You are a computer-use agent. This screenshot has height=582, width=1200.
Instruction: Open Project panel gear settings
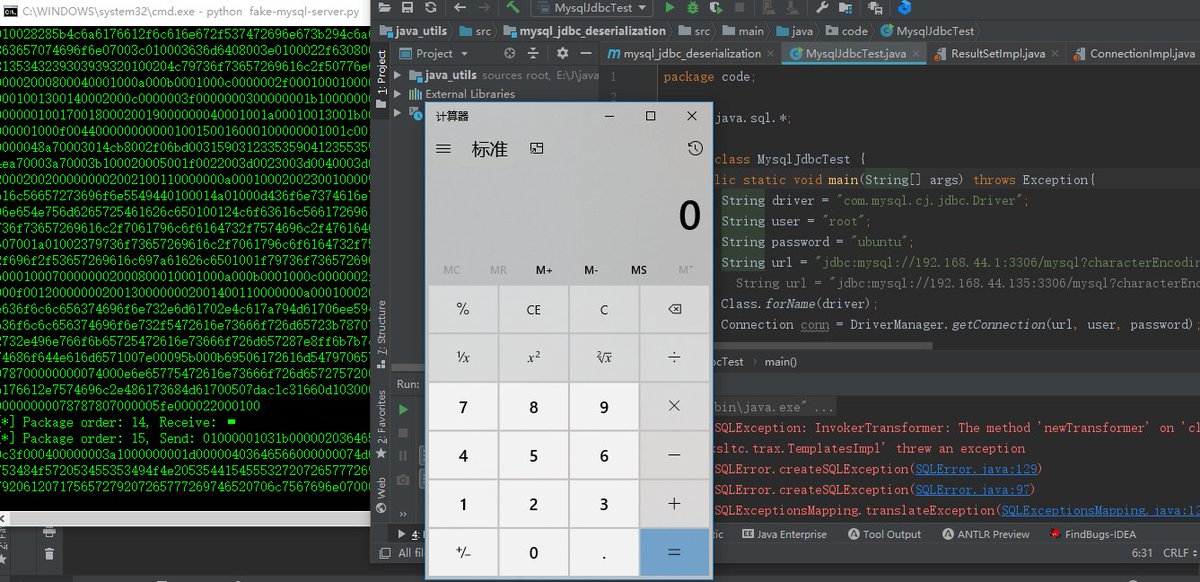(562, 54)
